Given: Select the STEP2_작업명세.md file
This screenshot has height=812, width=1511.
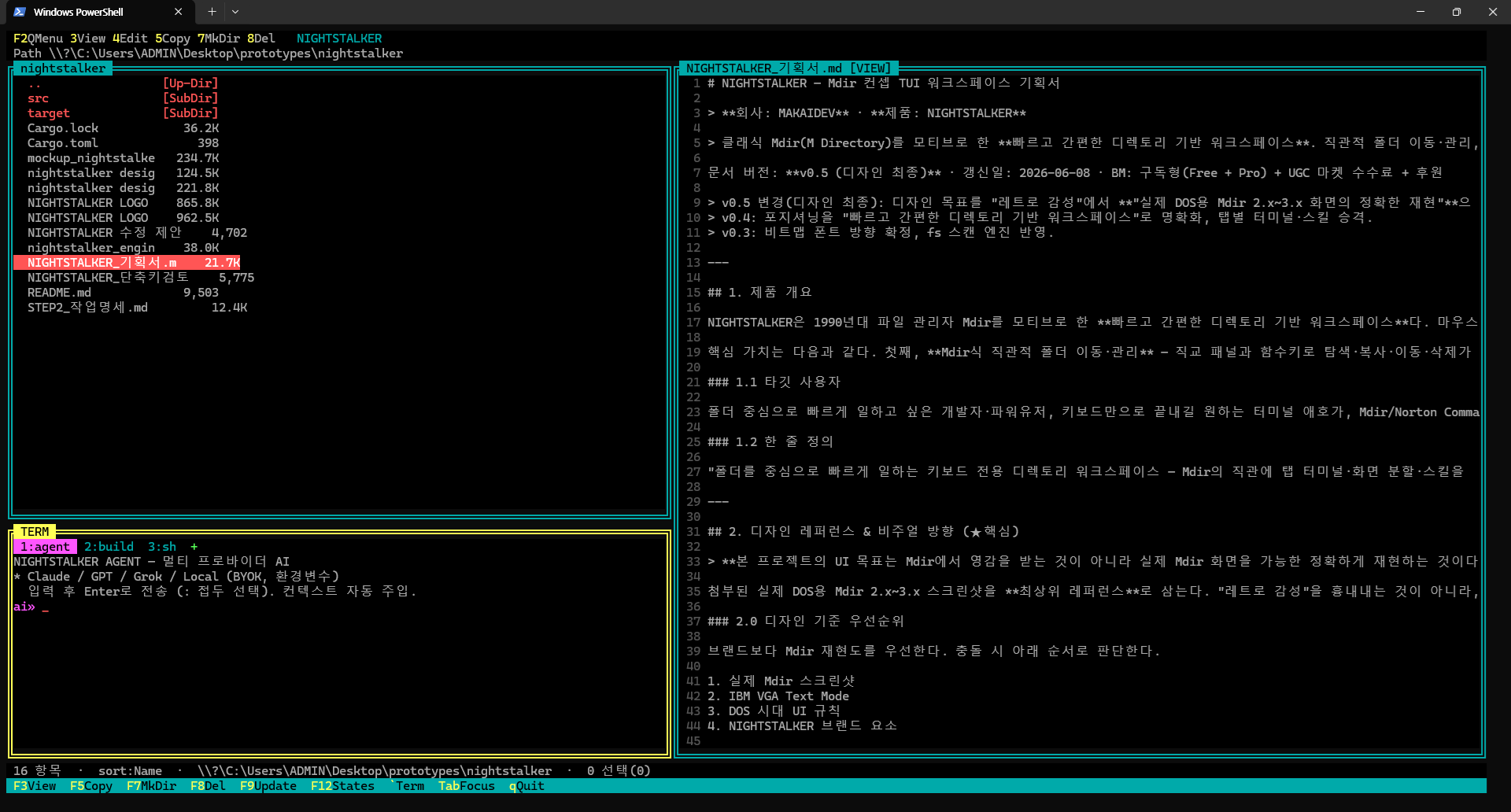Looking at the screenshot, I should (x=137, y=308).
